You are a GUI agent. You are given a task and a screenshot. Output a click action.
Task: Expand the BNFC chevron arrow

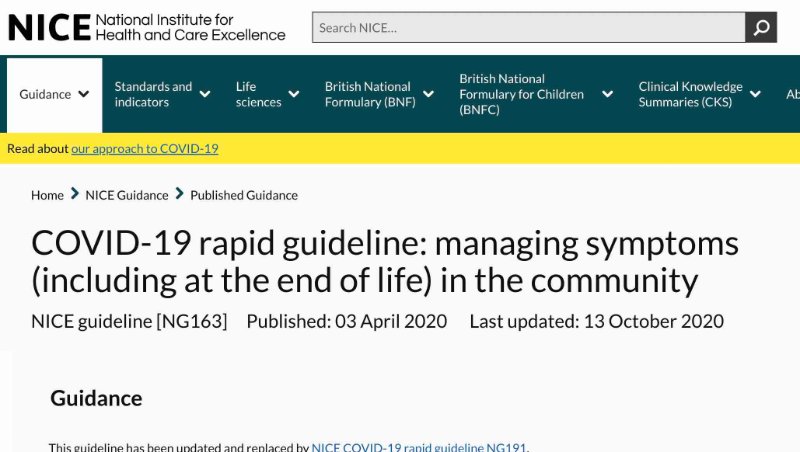(x=607, y=94)
